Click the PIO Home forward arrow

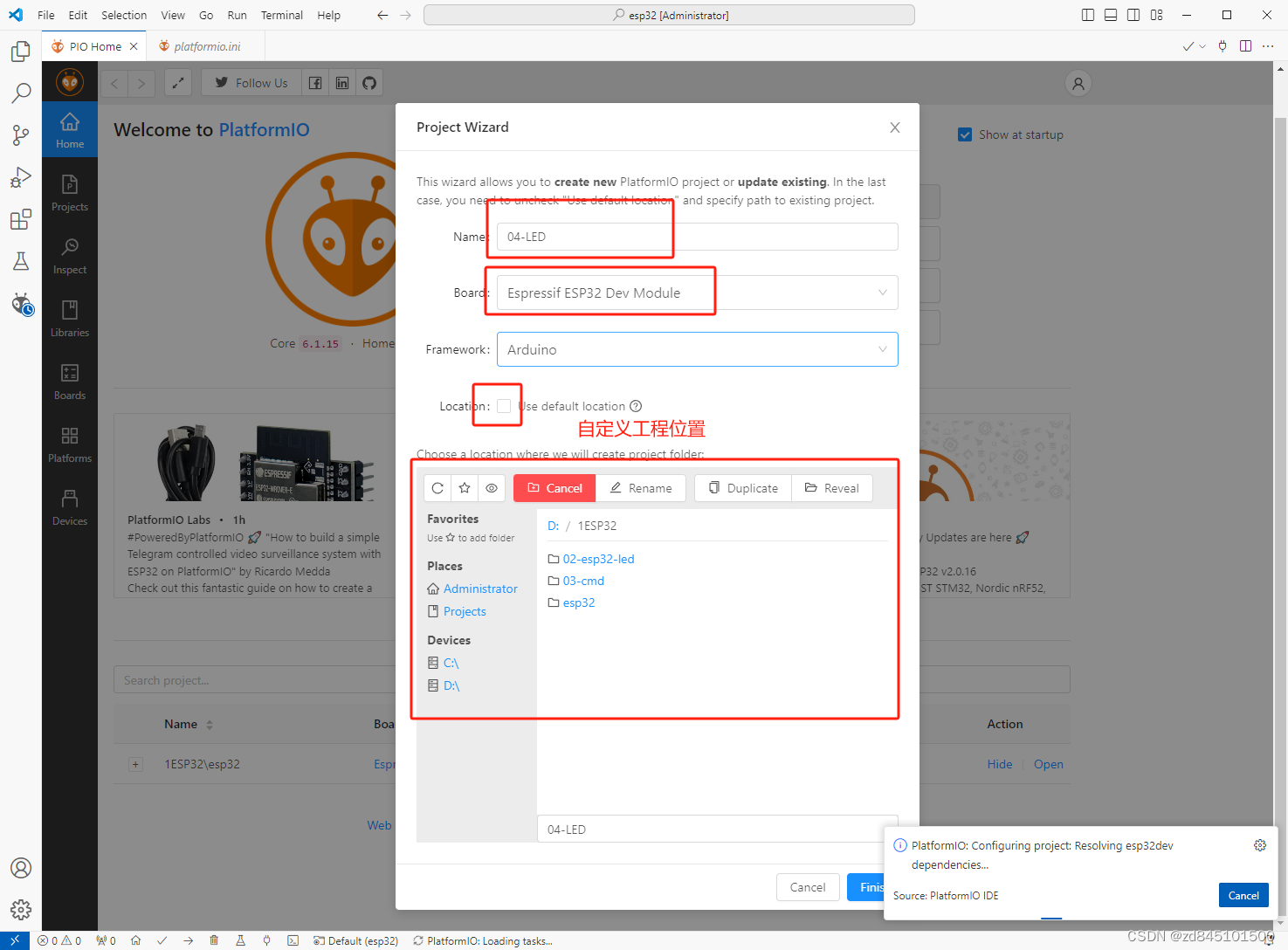[x=142, y=83]
